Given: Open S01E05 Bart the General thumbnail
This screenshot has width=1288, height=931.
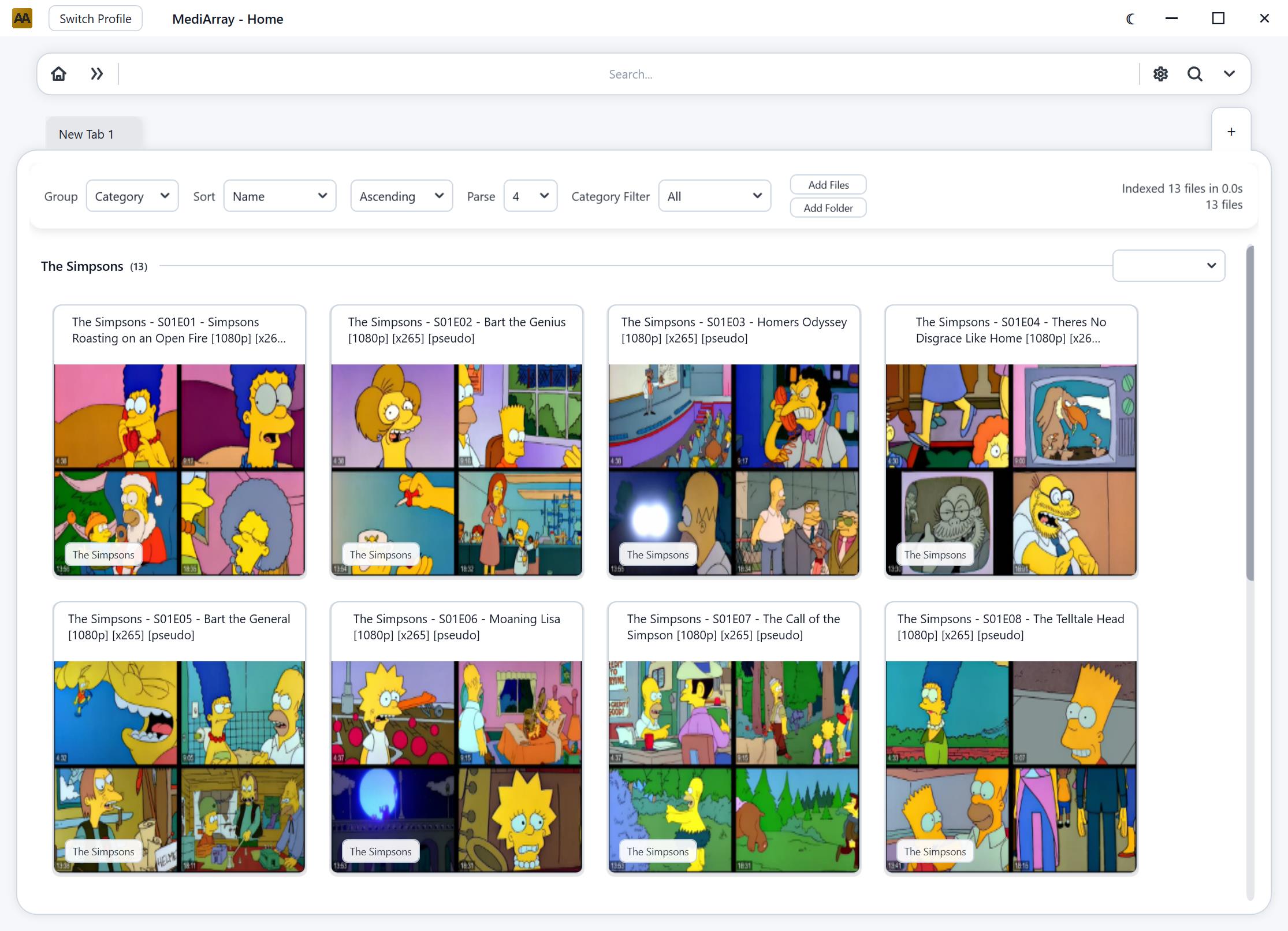Looking at the screenshot, I should click(179, 766).
